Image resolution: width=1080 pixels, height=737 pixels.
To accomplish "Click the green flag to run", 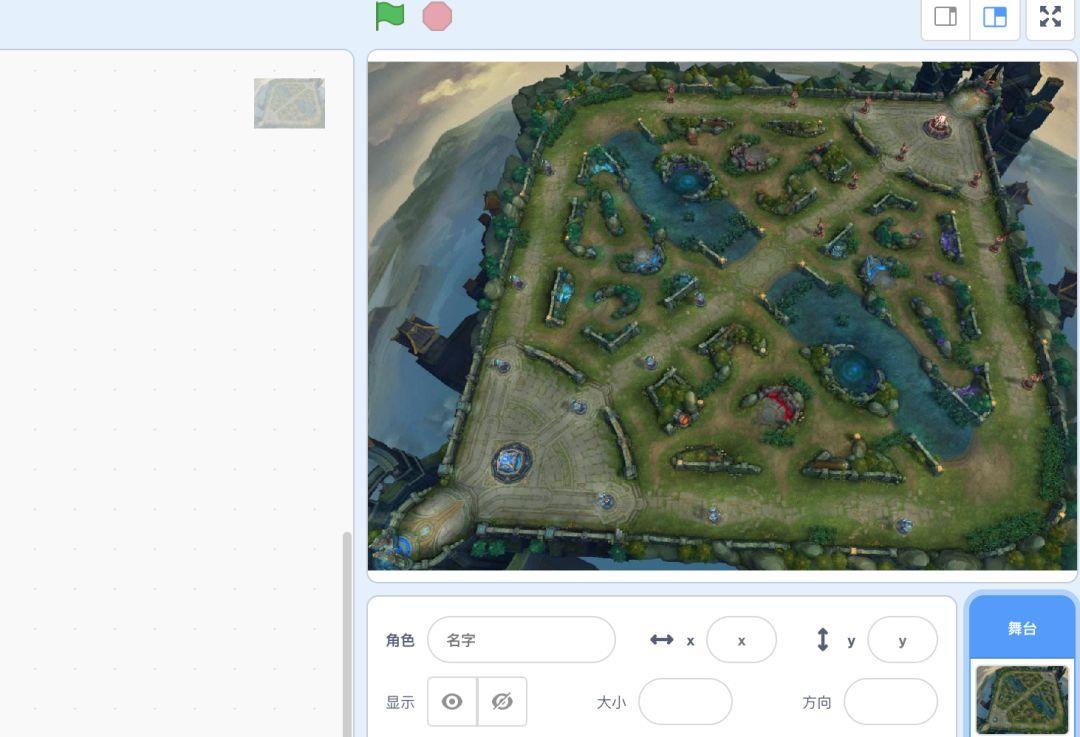I will click(x=390, y=16).
